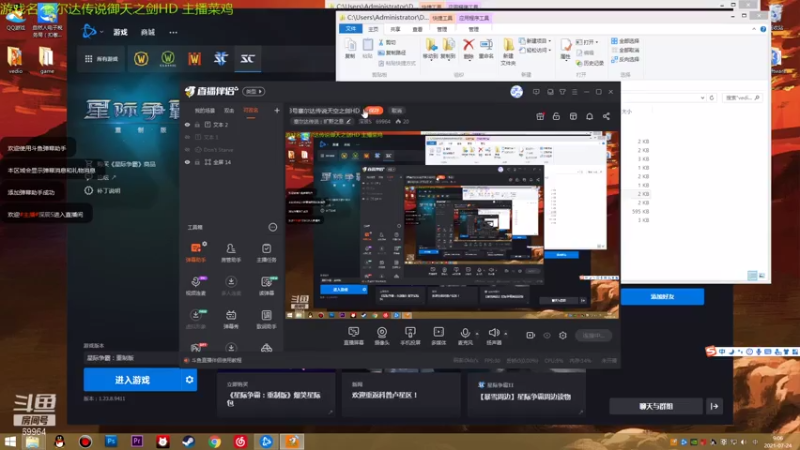
Task: Open the toolbox more options circle button
Action: (273, 227)
